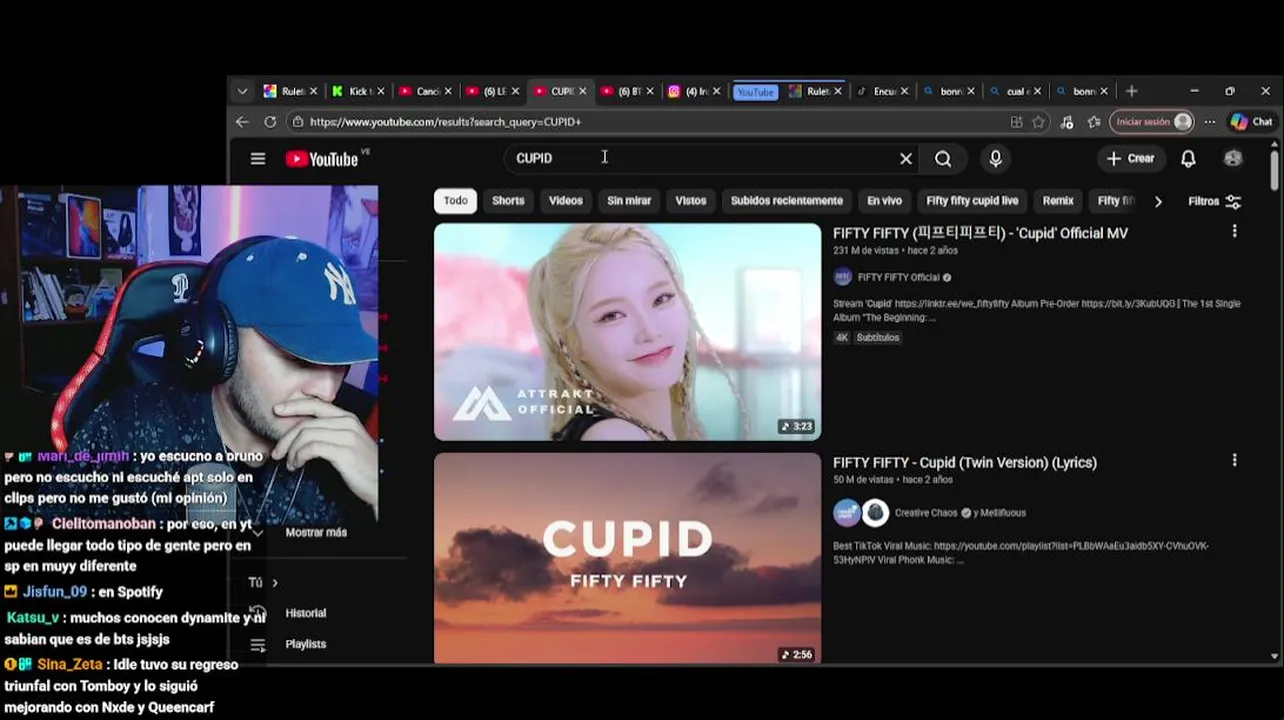Click chat username Sina_Zeta
This screenshot has width=1284, height=720.
tap(70, 664)
